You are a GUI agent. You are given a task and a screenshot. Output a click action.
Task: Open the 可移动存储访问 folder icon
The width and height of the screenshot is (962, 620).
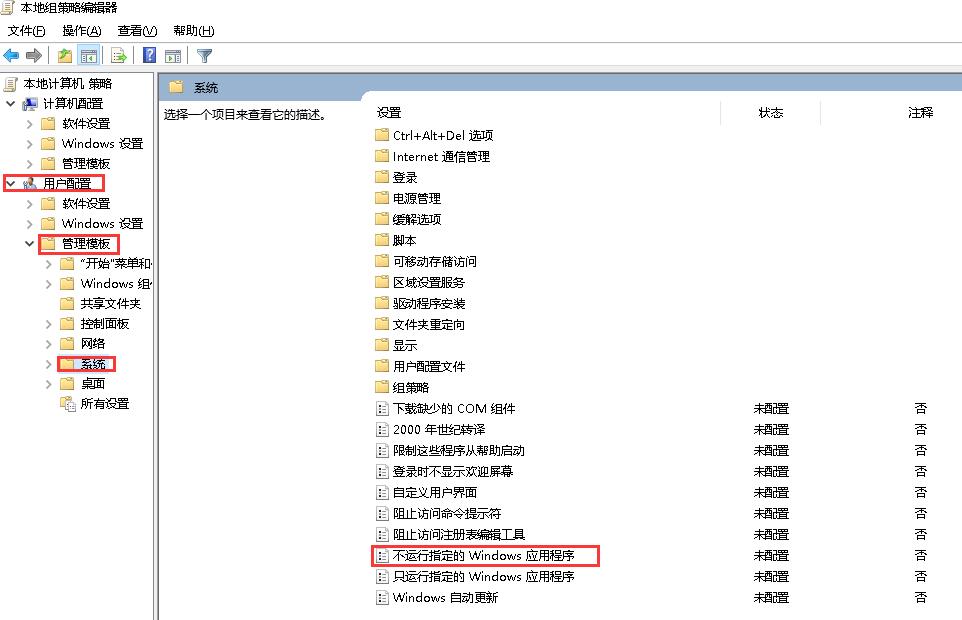point(382,261)
